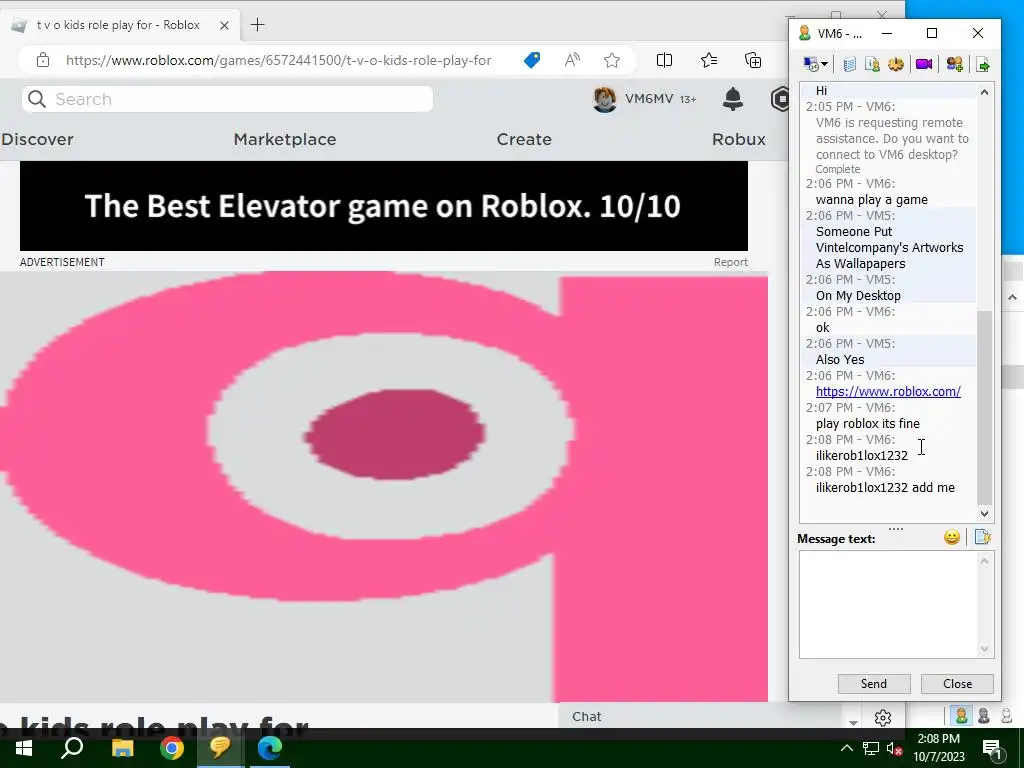Open the emoji smiley picker

point(952,537)
